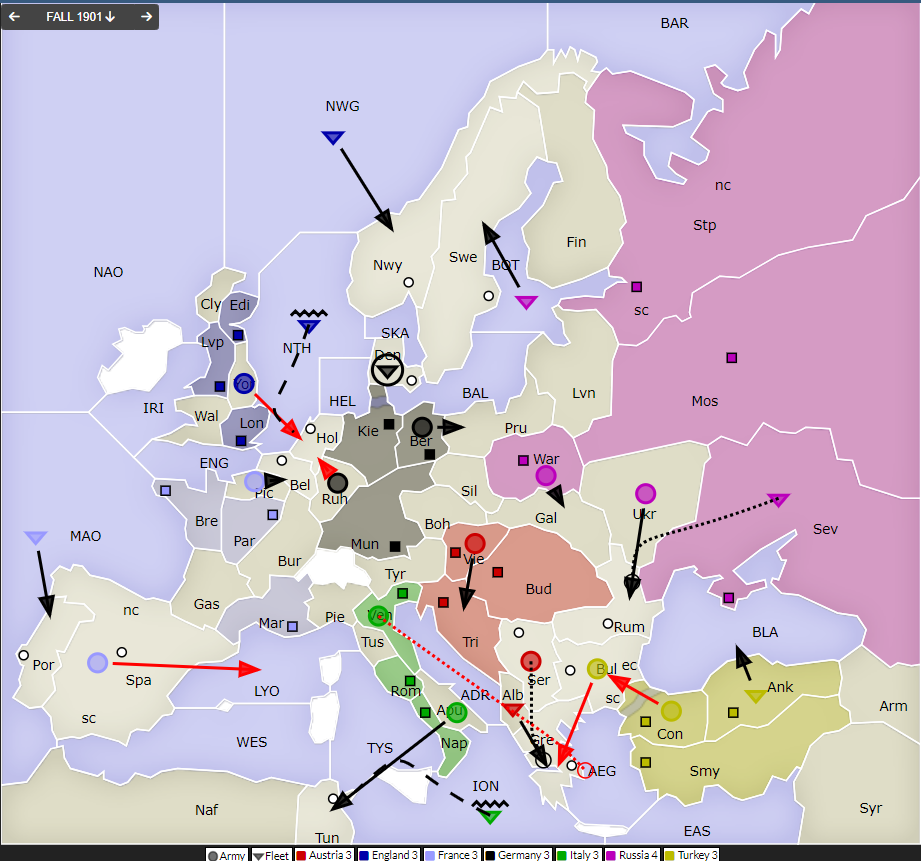Image resolution: width=921 pixels, height=861 pixels.
Task: Select the Turkish army in Bul
Action: click(597, 669)
